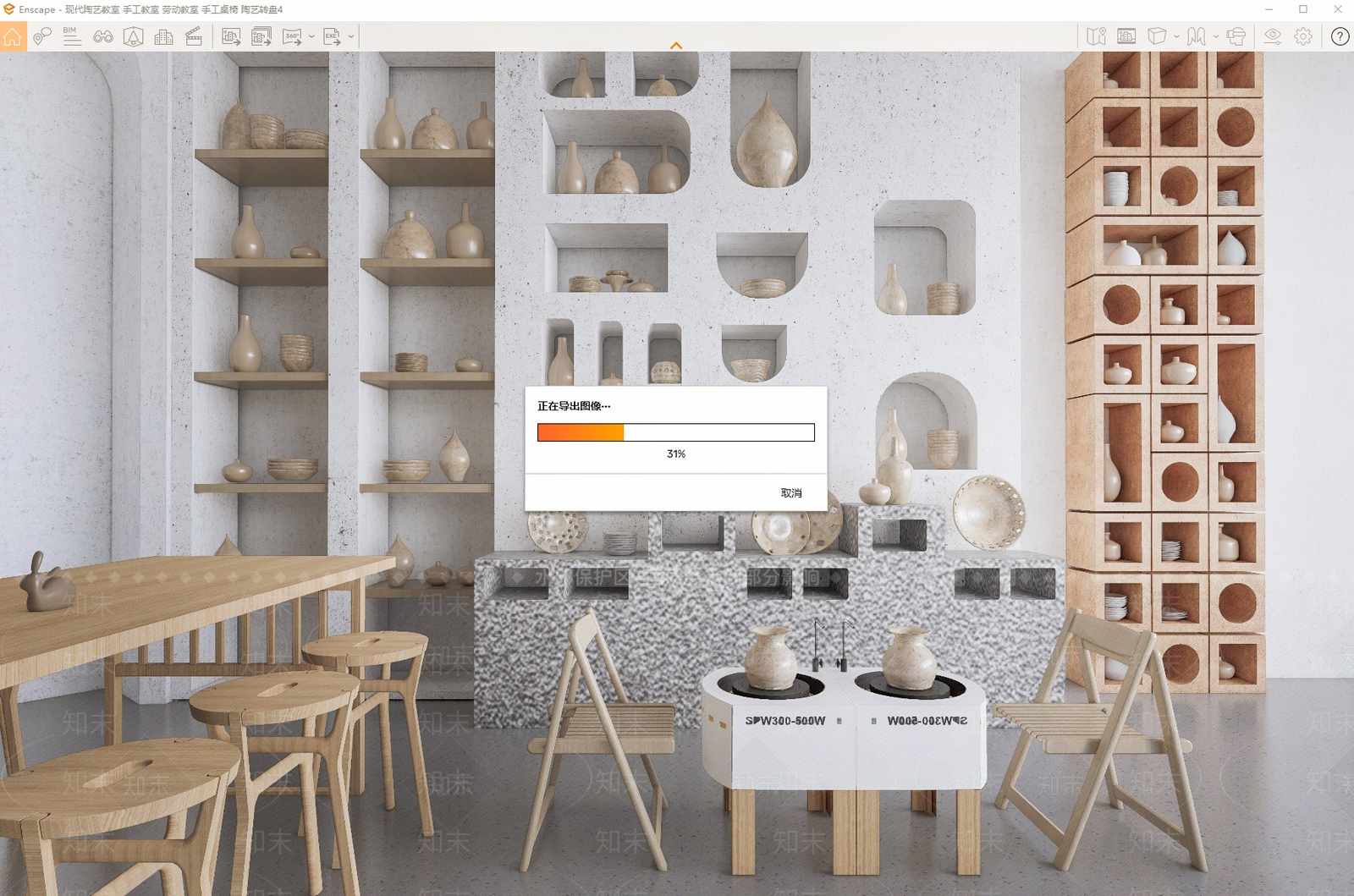Toggle the safe frame icon

tap(133, 36)
